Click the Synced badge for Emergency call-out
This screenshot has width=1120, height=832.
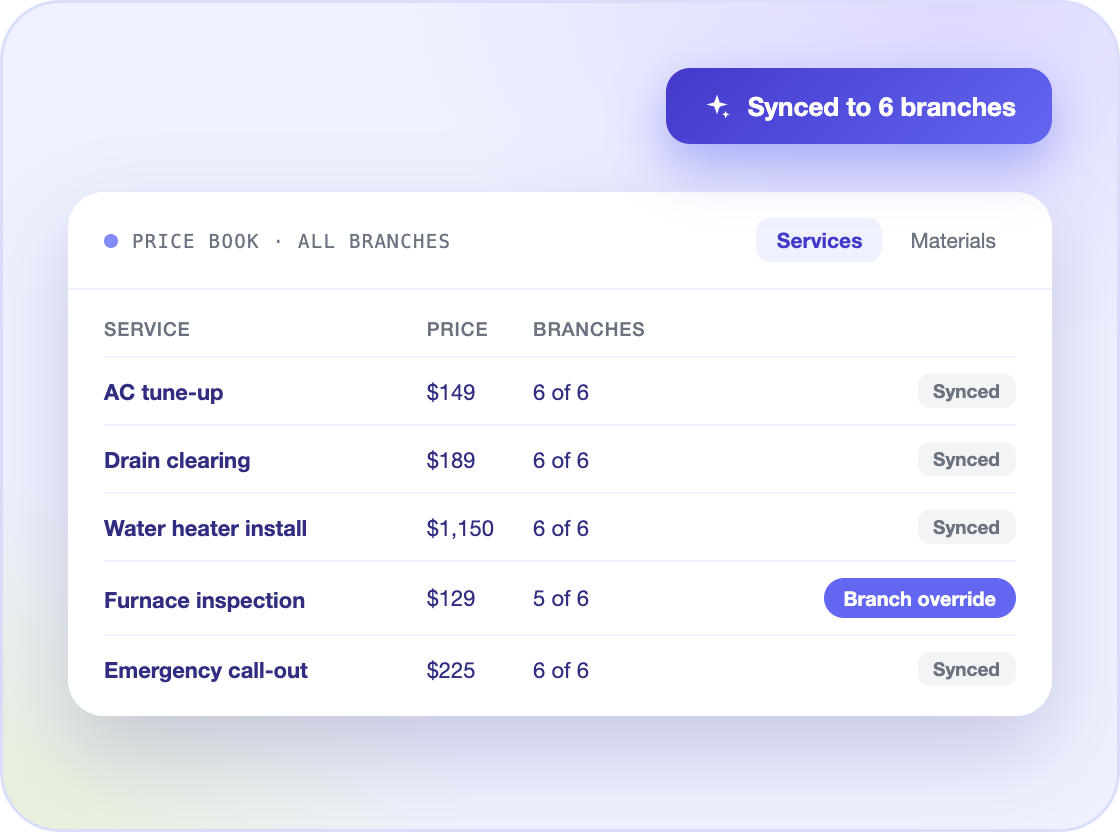pyautogui.click(x=966, y=669)
